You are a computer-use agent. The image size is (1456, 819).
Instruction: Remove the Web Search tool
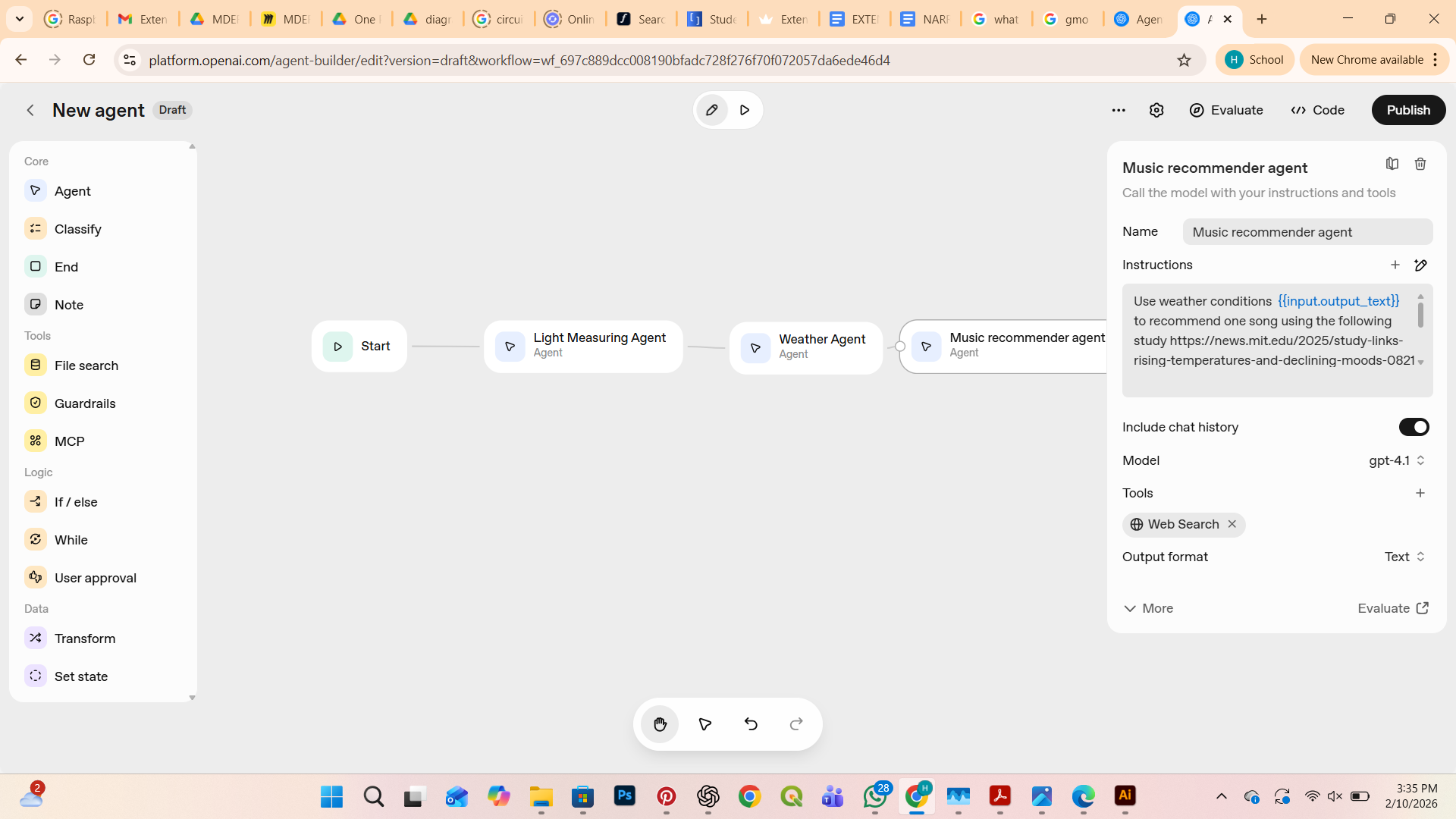tap(1232, 524)
